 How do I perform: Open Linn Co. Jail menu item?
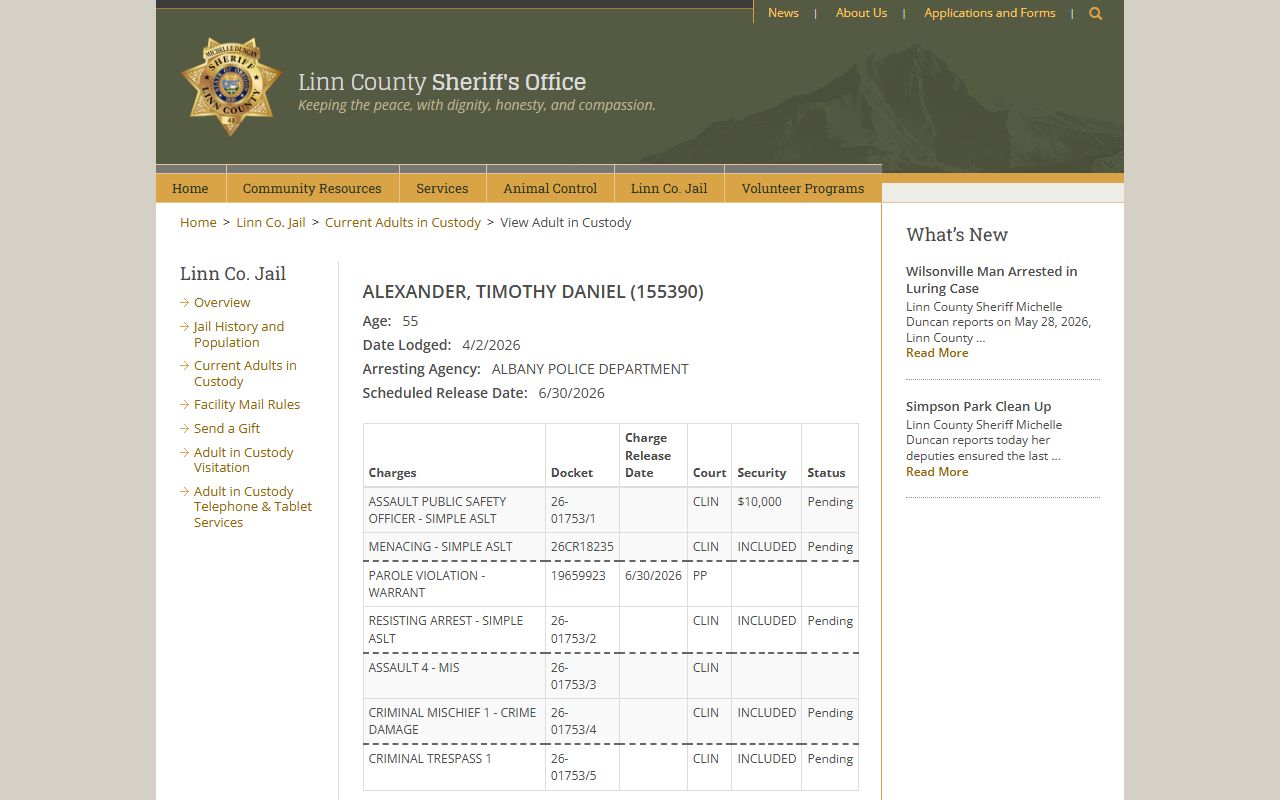coord(669,188)
